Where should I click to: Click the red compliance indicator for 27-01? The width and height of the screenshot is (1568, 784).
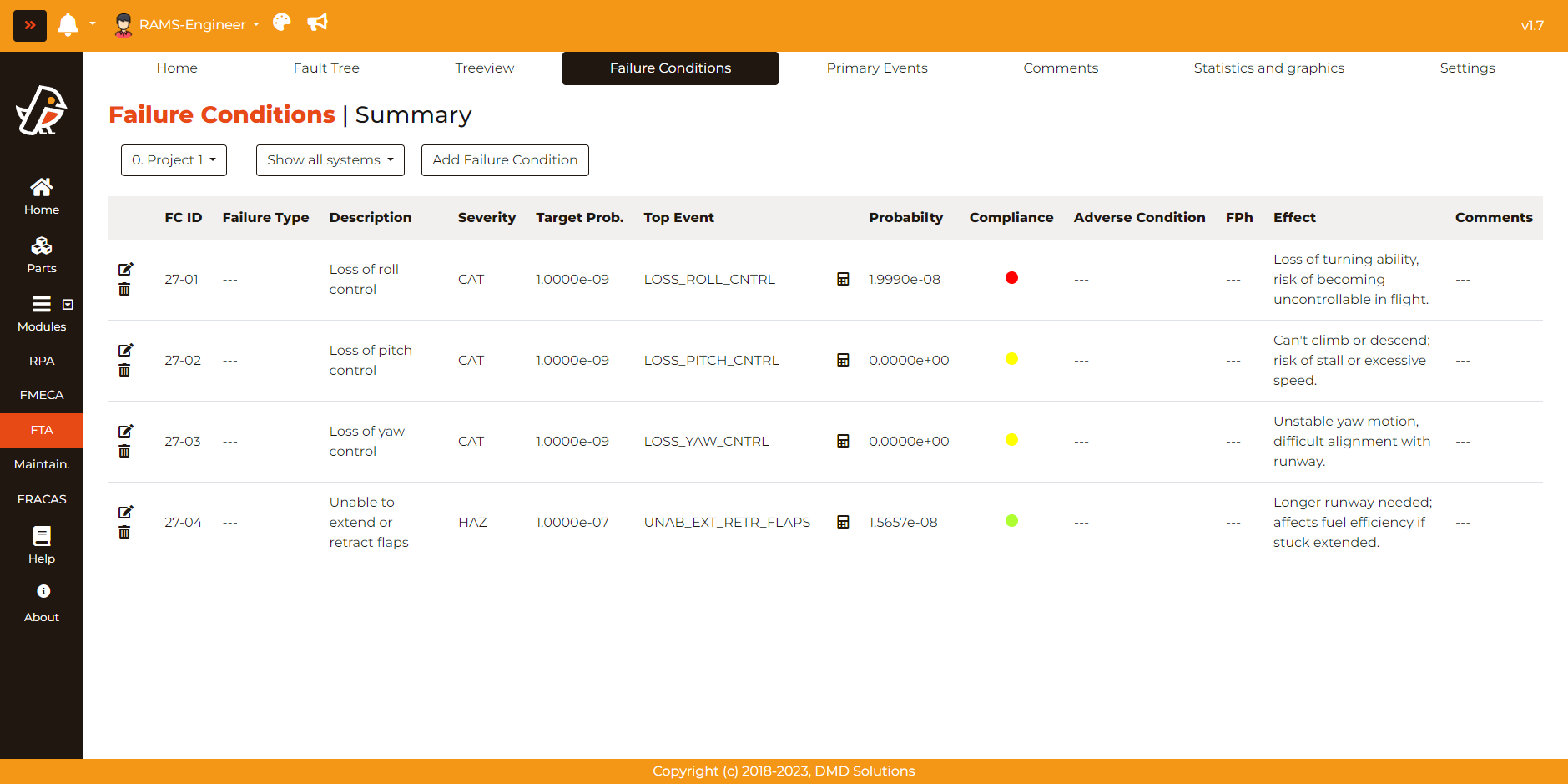[x=1011, y=278]
